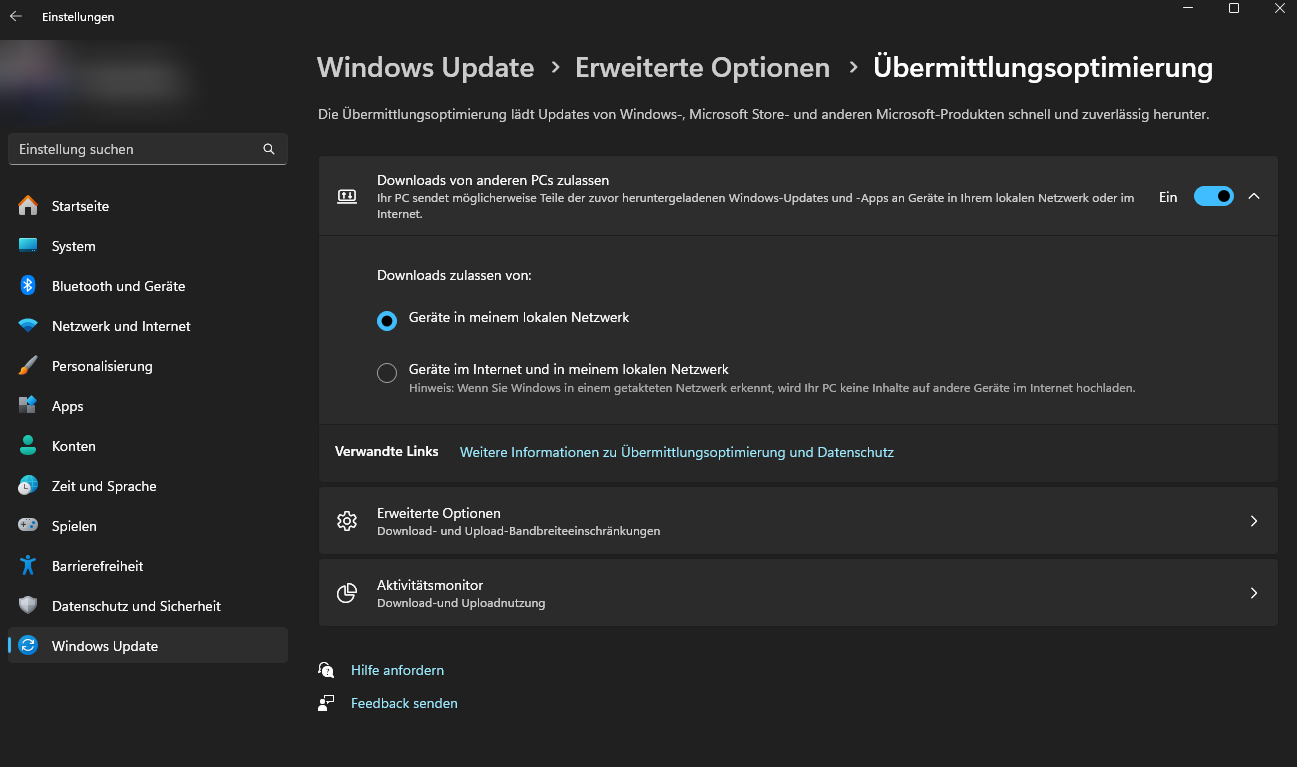Click the Aktivitätsmonitor pie chart icon
The image size is (1297, 767).
coord(347,593)
